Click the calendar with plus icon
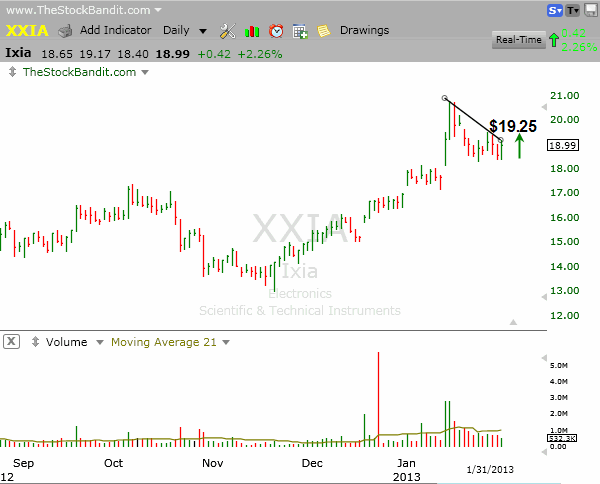 [x=300, y=31]
